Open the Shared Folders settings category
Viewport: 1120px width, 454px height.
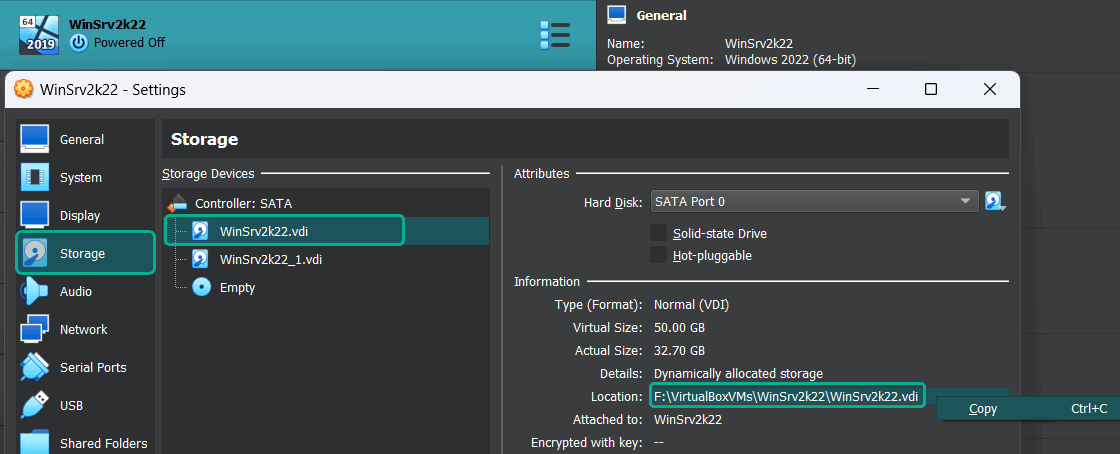[84, 443]
